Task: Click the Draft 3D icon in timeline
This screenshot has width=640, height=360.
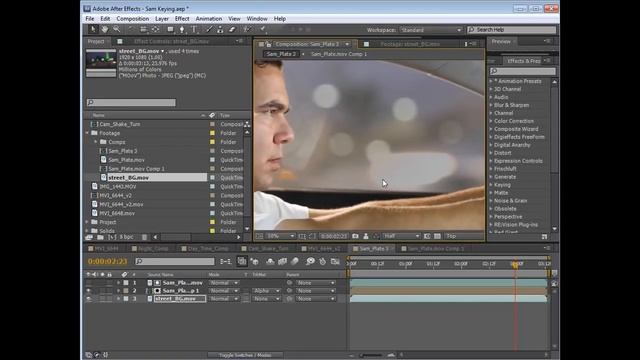Action: pos(255,261)
